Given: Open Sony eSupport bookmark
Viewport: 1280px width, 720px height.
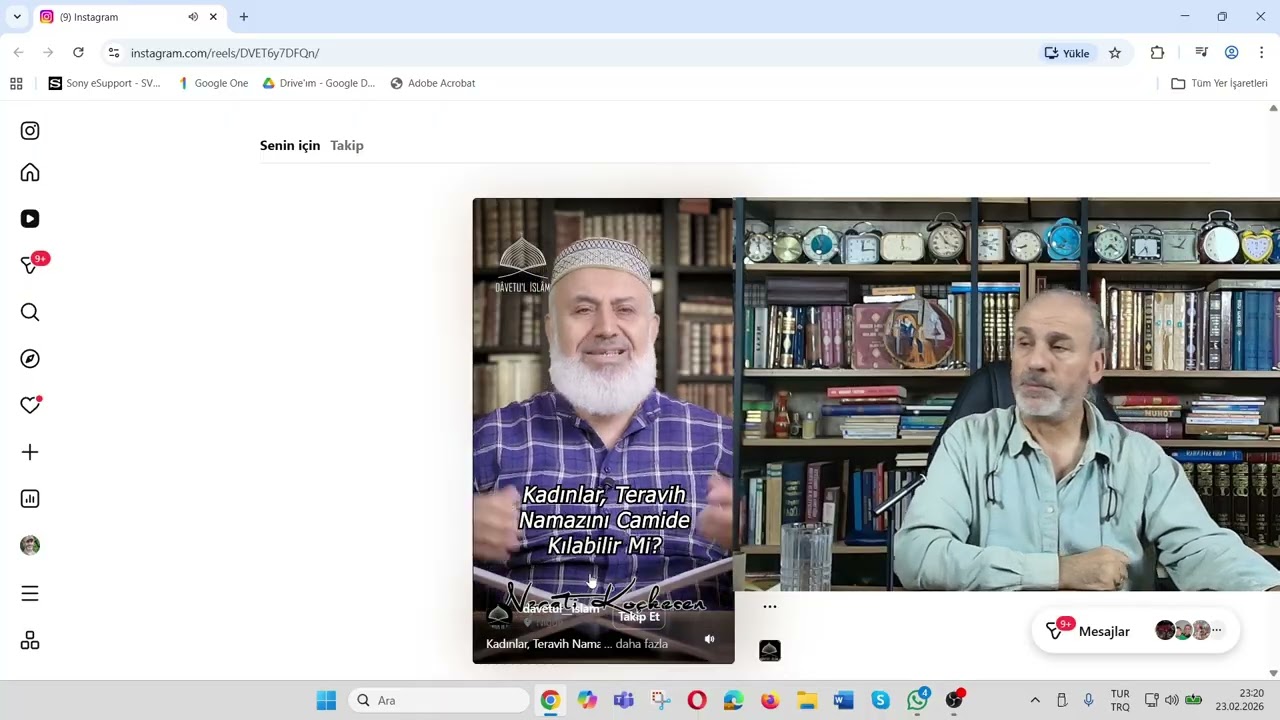Looking at the screenshot, I should [104, 83].
